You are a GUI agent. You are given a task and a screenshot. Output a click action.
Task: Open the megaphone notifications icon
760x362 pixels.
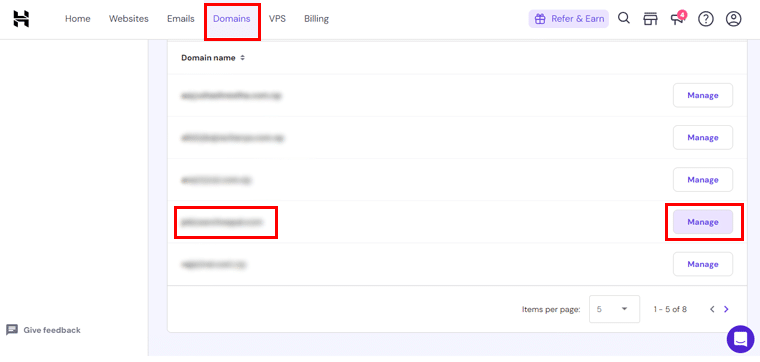(678, 18)
